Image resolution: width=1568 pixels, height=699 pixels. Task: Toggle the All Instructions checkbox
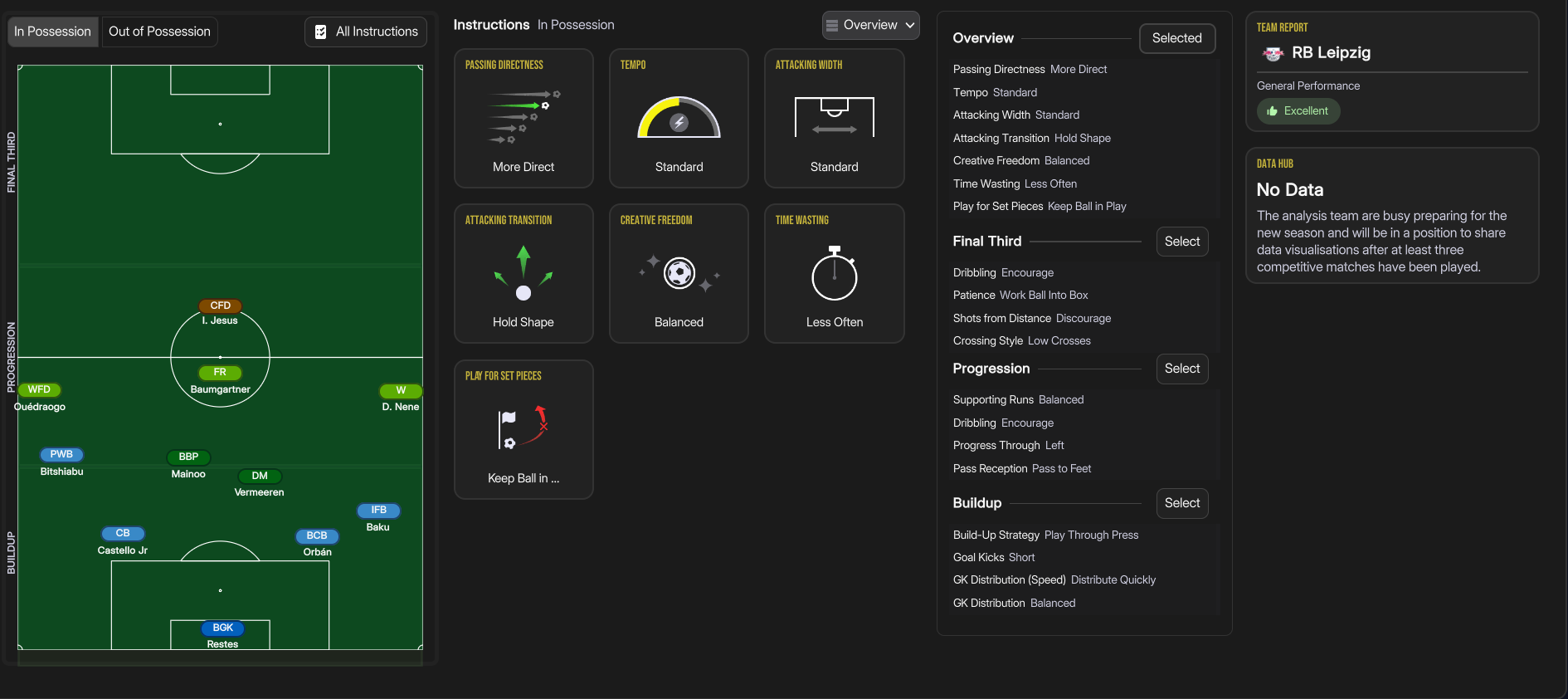click(321, 32)
